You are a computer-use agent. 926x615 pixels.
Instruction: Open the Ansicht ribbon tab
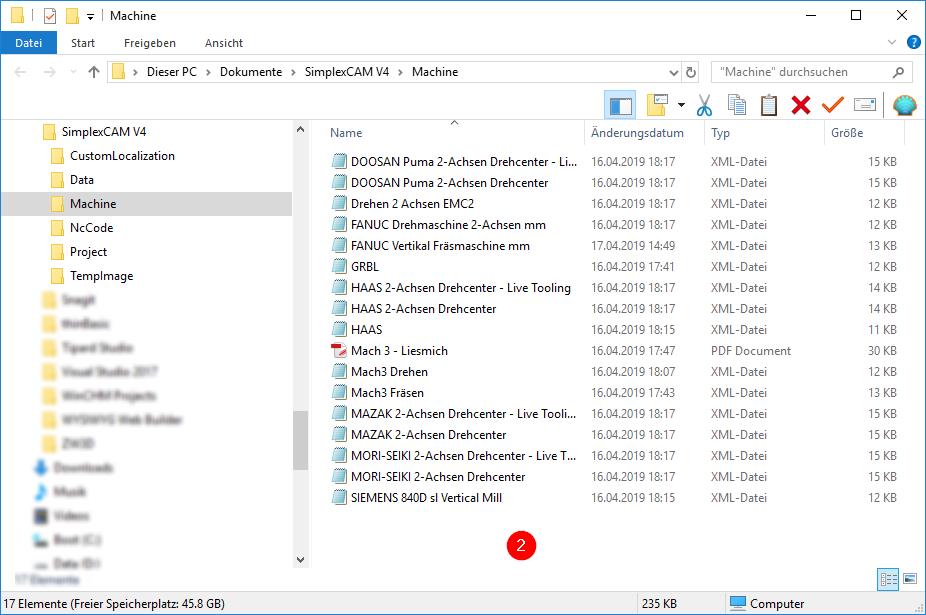224,43
